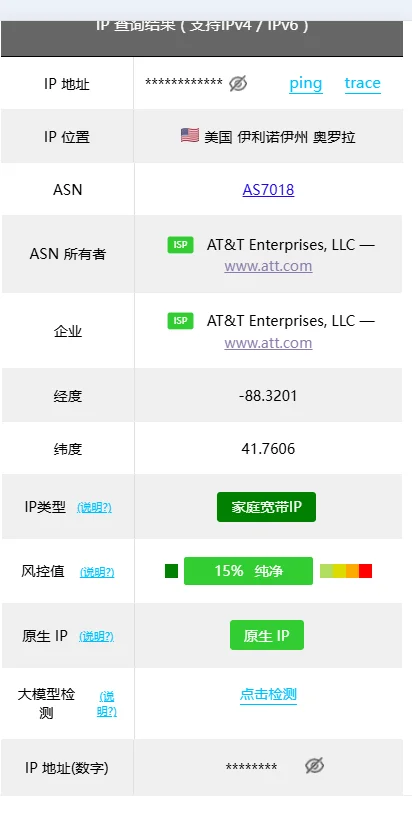Click the red swatch in risk scale

(365, 571)
